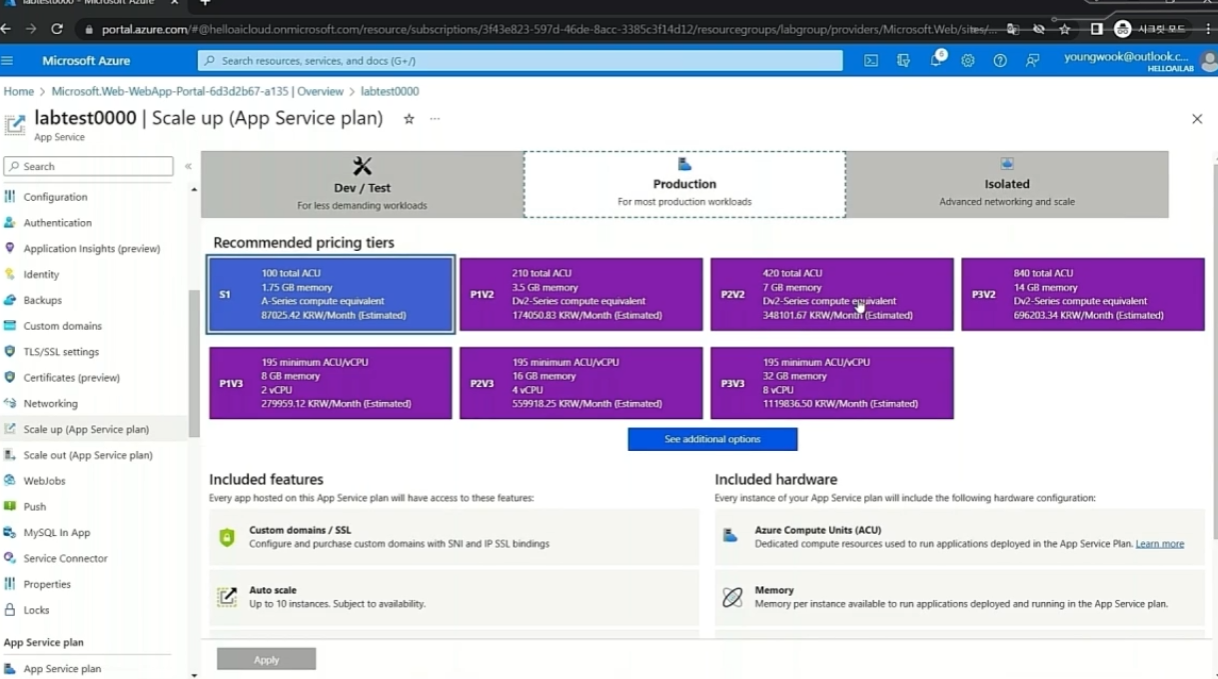This screenshot has width=1218, height=679.
Task: Click the Application Insights bulb icon
Action: (x=10, y=248)
